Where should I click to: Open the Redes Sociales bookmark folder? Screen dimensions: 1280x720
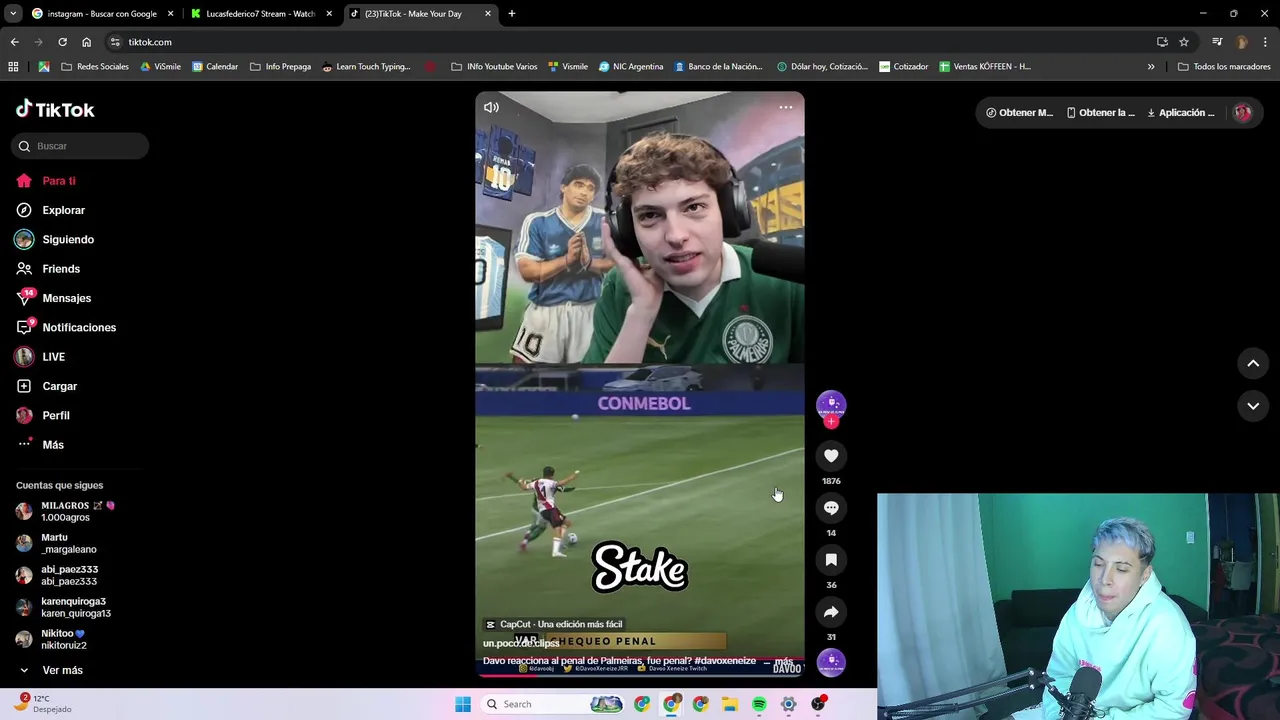point(95,67)
